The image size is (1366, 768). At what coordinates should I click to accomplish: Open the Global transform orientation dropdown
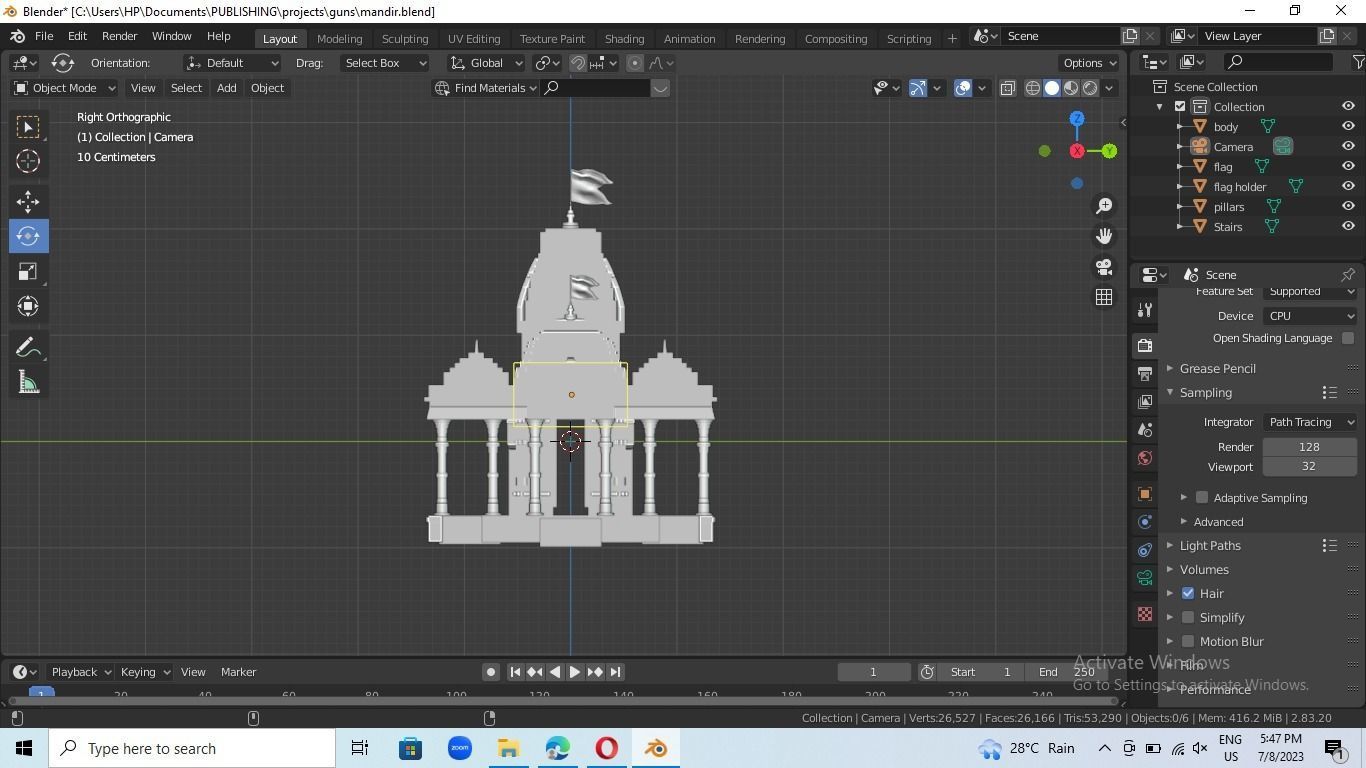[486, 63]
